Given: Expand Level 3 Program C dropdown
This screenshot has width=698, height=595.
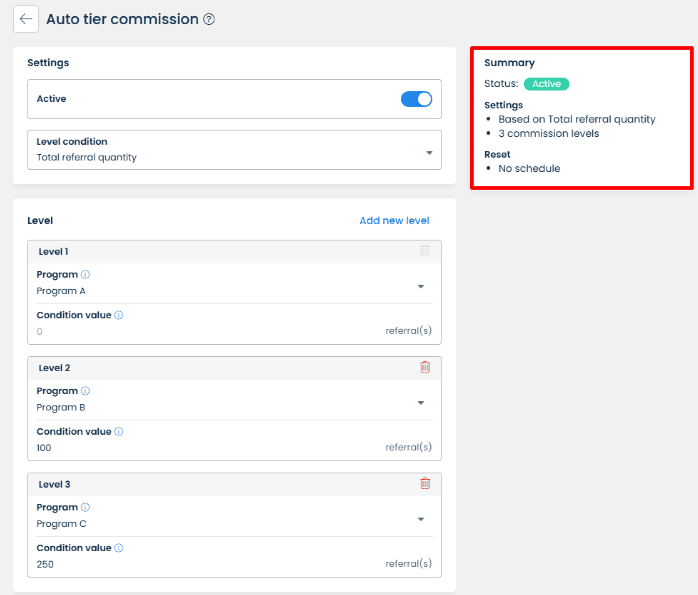Looking at the screenshot, I should (421, 519).
